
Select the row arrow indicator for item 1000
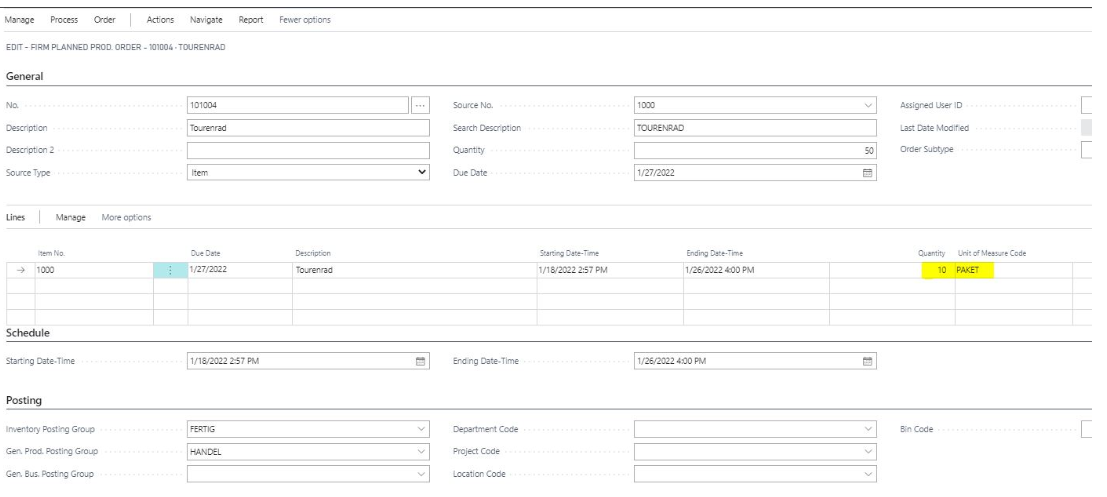(x=20, y=270)
